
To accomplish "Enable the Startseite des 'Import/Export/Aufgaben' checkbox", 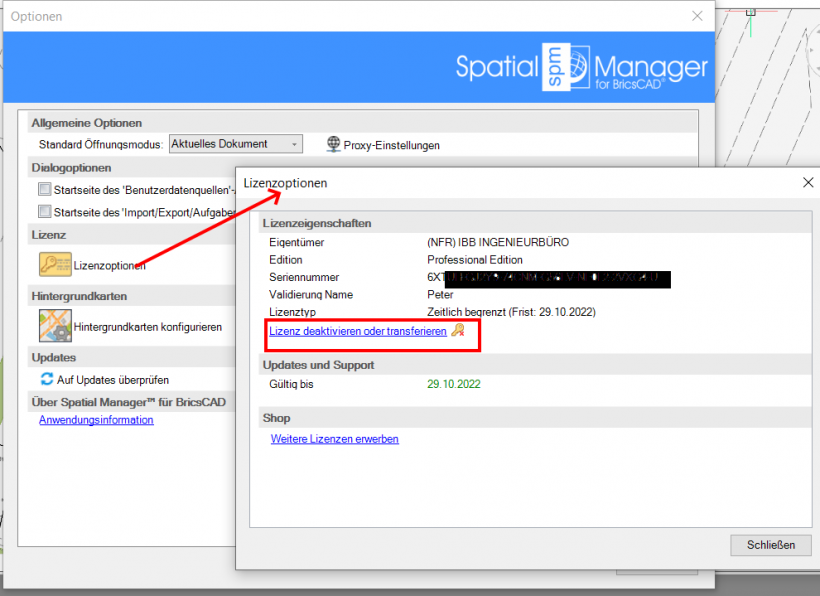I will (44, 211).
